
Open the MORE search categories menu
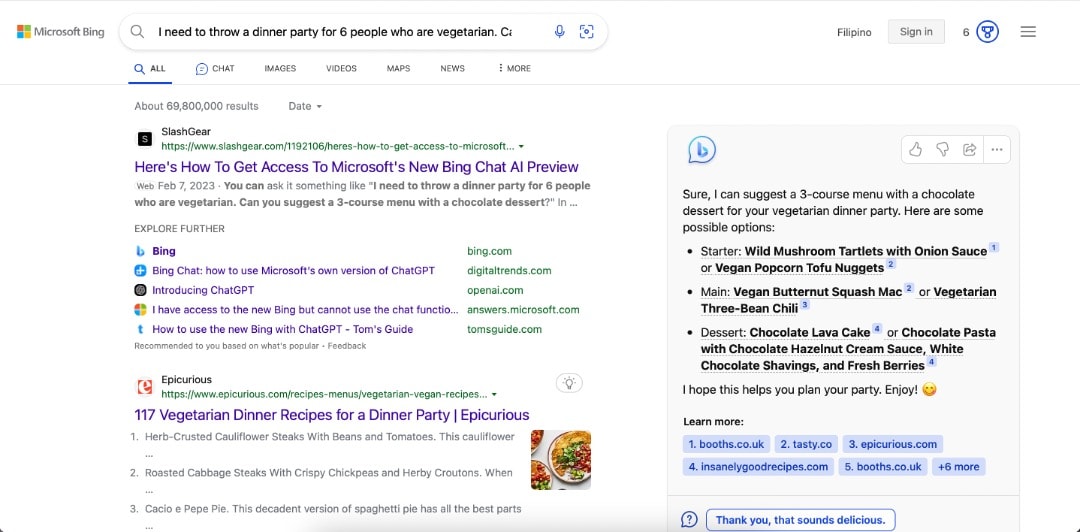(x=514, y=69)
